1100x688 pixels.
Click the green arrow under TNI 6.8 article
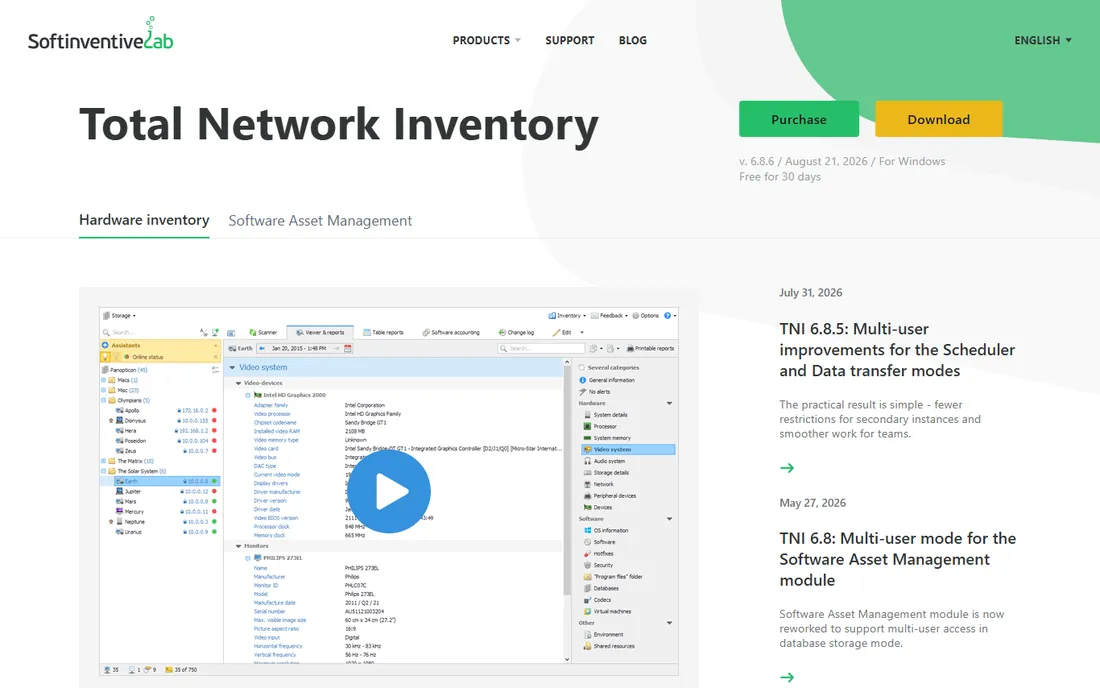(787, 677)
